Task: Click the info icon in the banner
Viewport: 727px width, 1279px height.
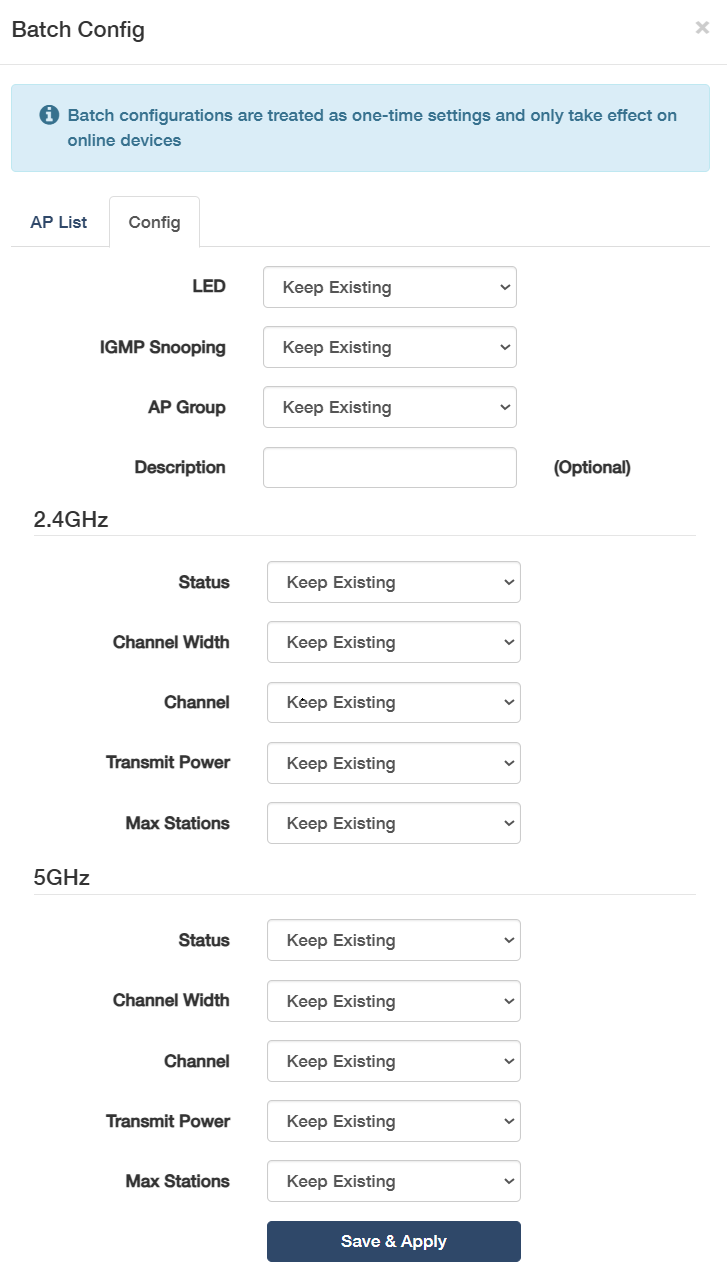Action: pos(49,115)
